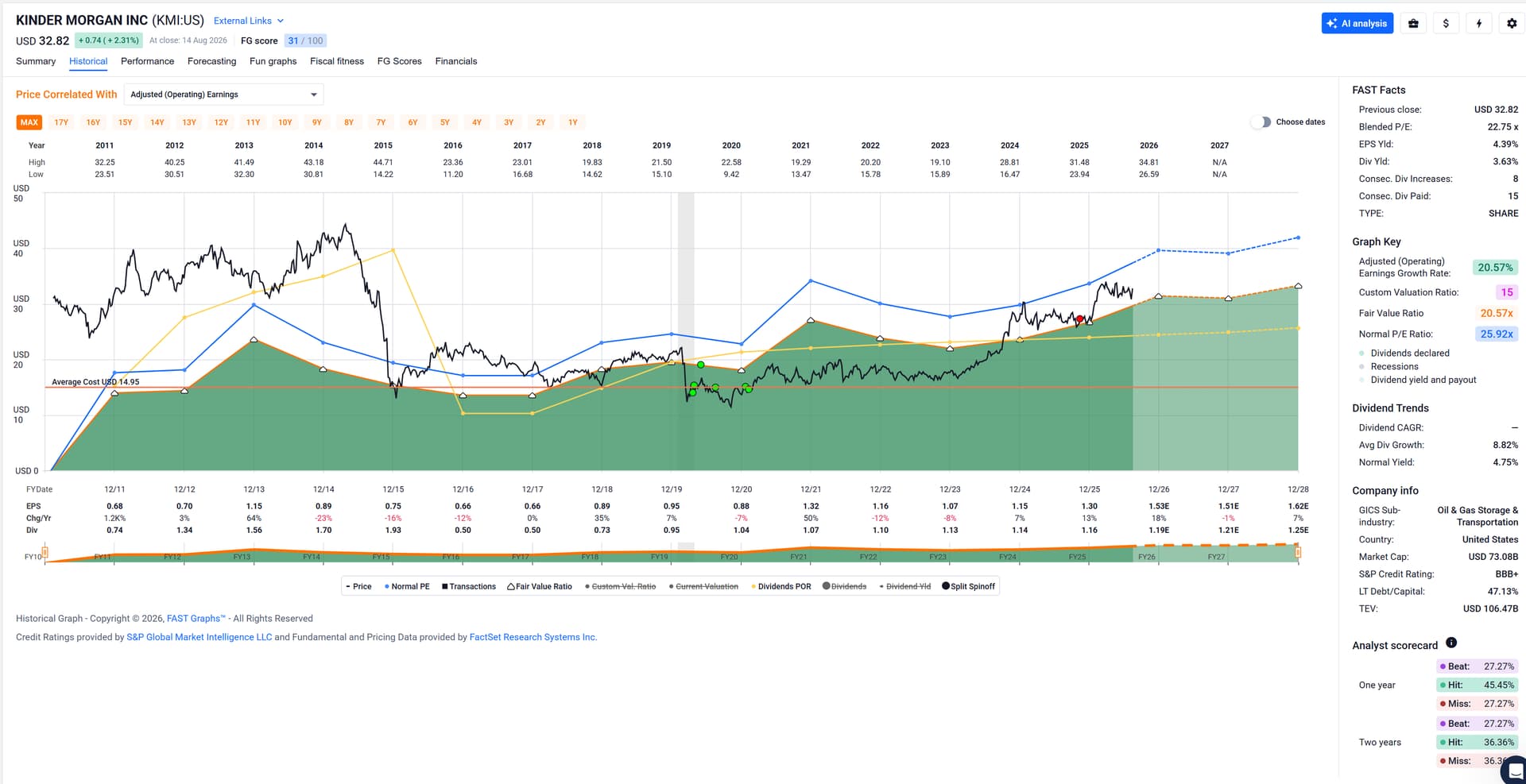Click the FG score 31 / 100 badge
This screenshot has width=1526, height=784.
(305, 41)
